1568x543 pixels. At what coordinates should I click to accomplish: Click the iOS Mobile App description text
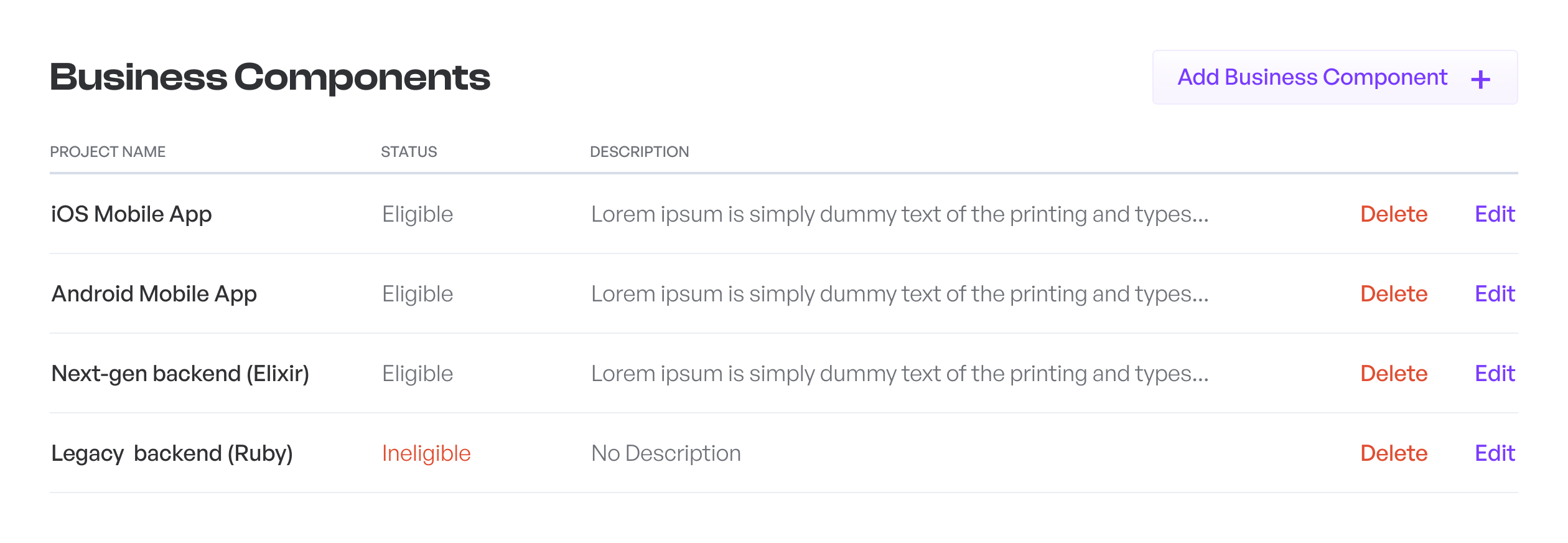point(900,214)
